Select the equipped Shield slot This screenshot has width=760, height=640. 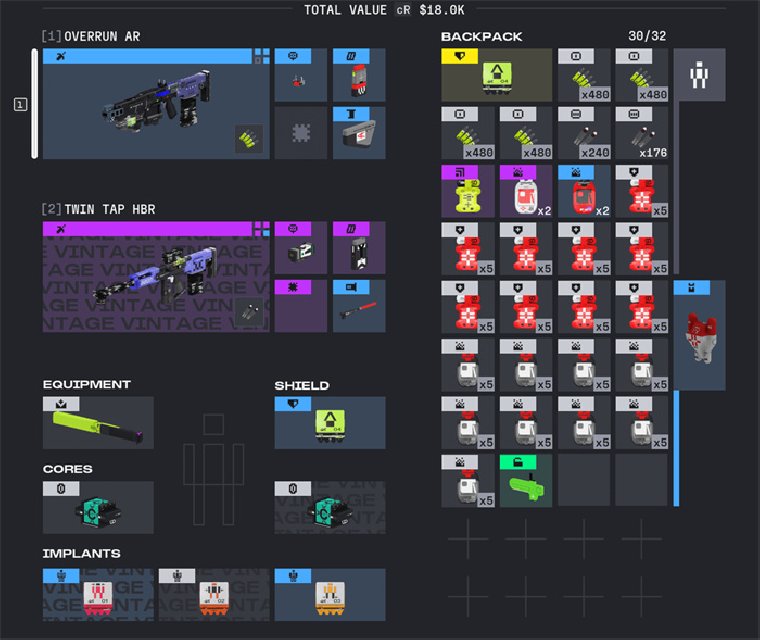pyautogui.click(x=330, y=422)
